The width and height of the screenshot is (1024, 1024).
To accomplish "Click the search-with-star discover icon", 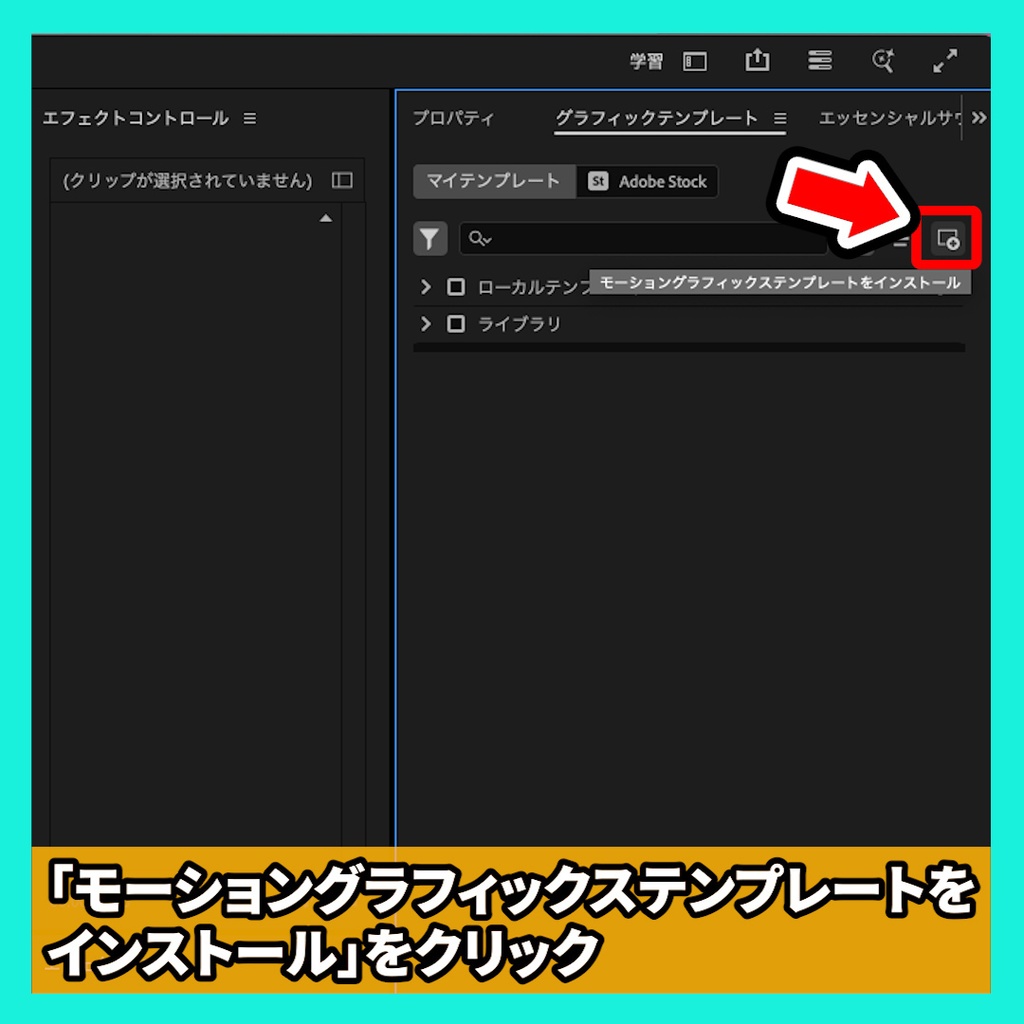I will pos(883,61).
